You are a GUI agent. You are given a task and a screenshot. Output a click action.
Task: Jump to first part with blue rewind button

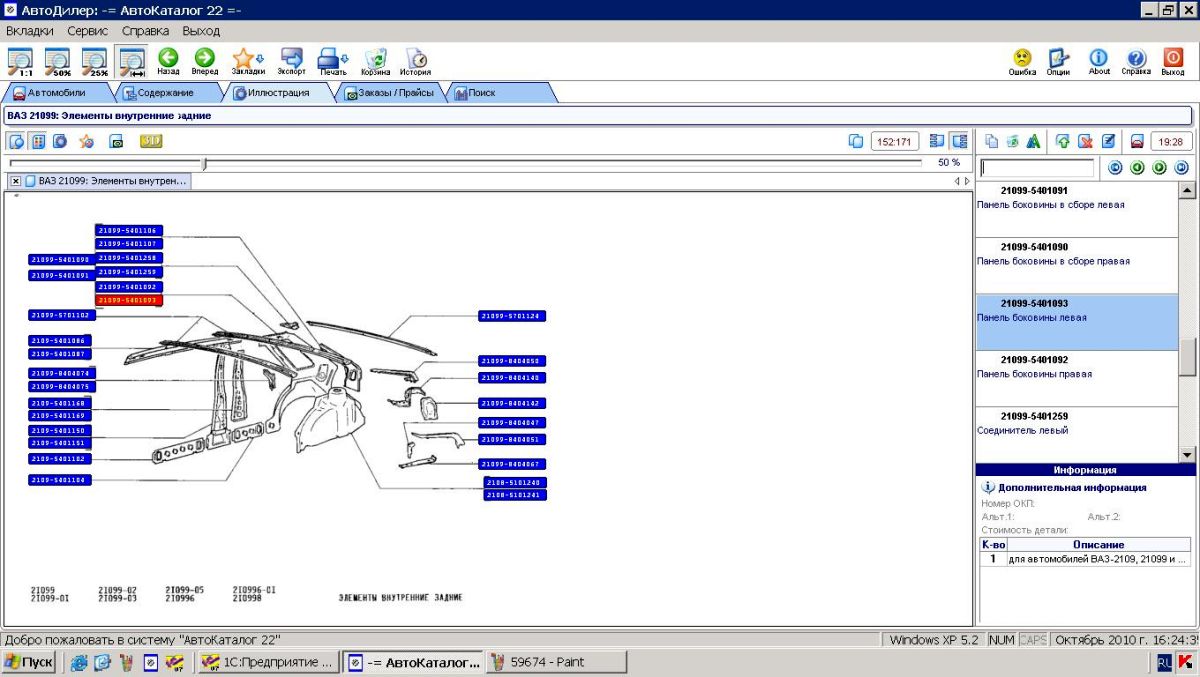[1115, 168]
